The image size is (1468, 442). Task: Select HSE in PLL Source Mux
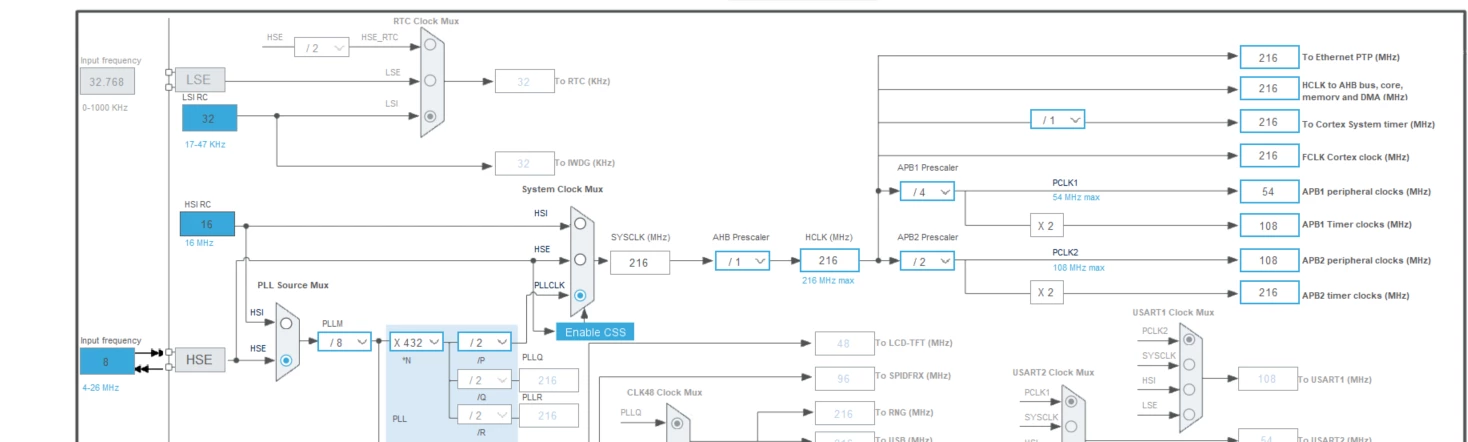tap(287, 359)
